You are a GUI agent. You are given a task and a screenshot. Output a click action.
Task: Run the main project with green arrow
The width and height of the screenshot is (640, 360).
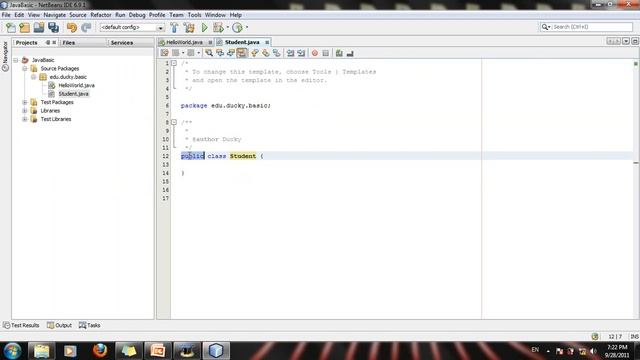click(x=204, y=27)
